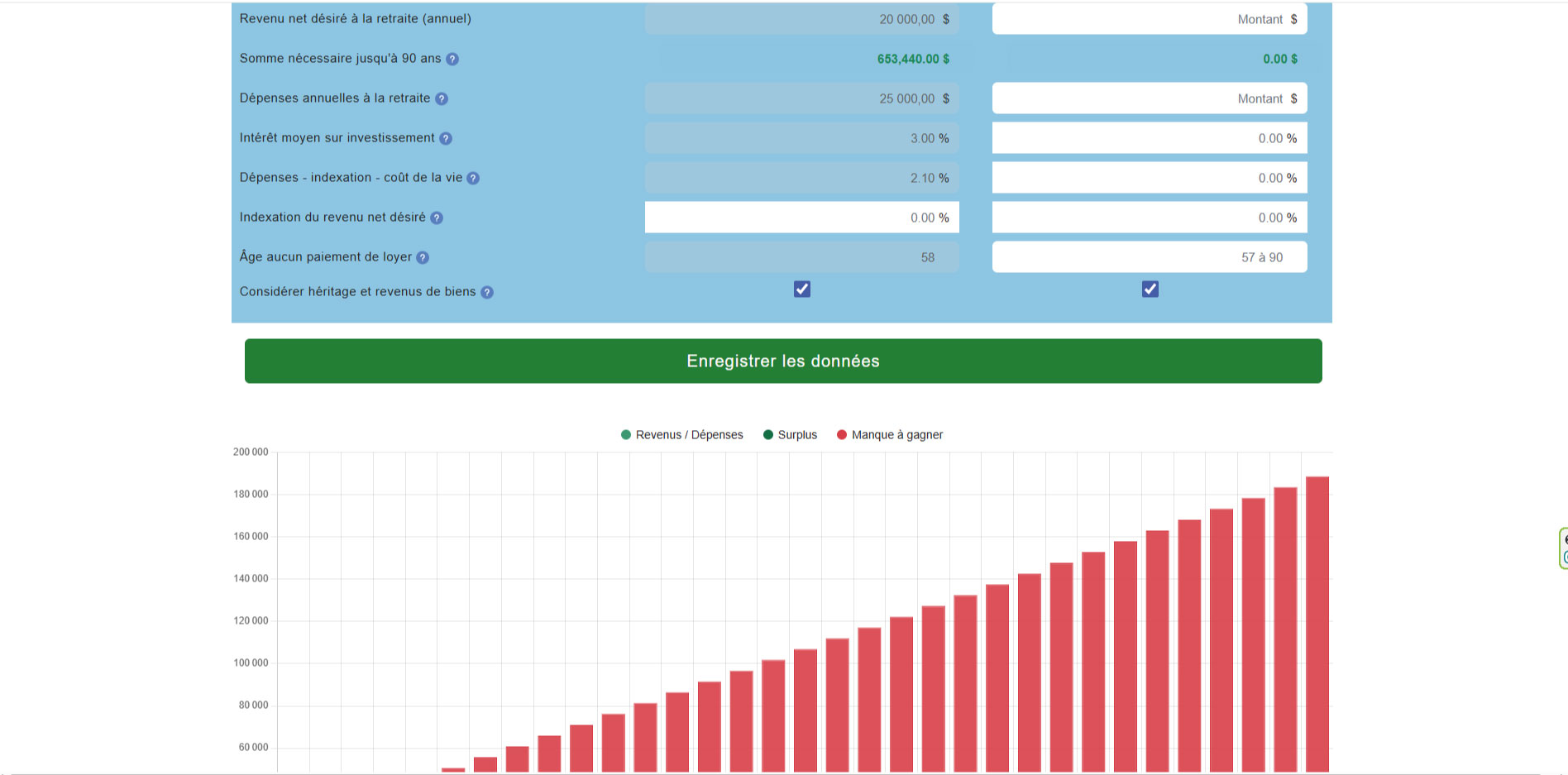Click the '57 à 90' age field
Viewport: 1568px width, 775px height.
[x=1149, y=257]
